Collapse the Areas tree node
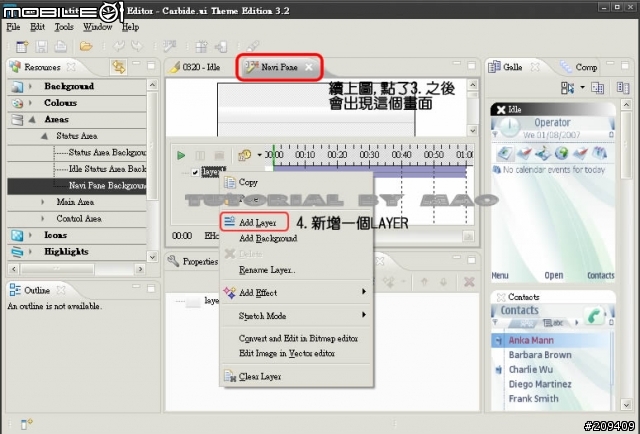This screenshot has width=640, height=434. [x=32, y=120]
